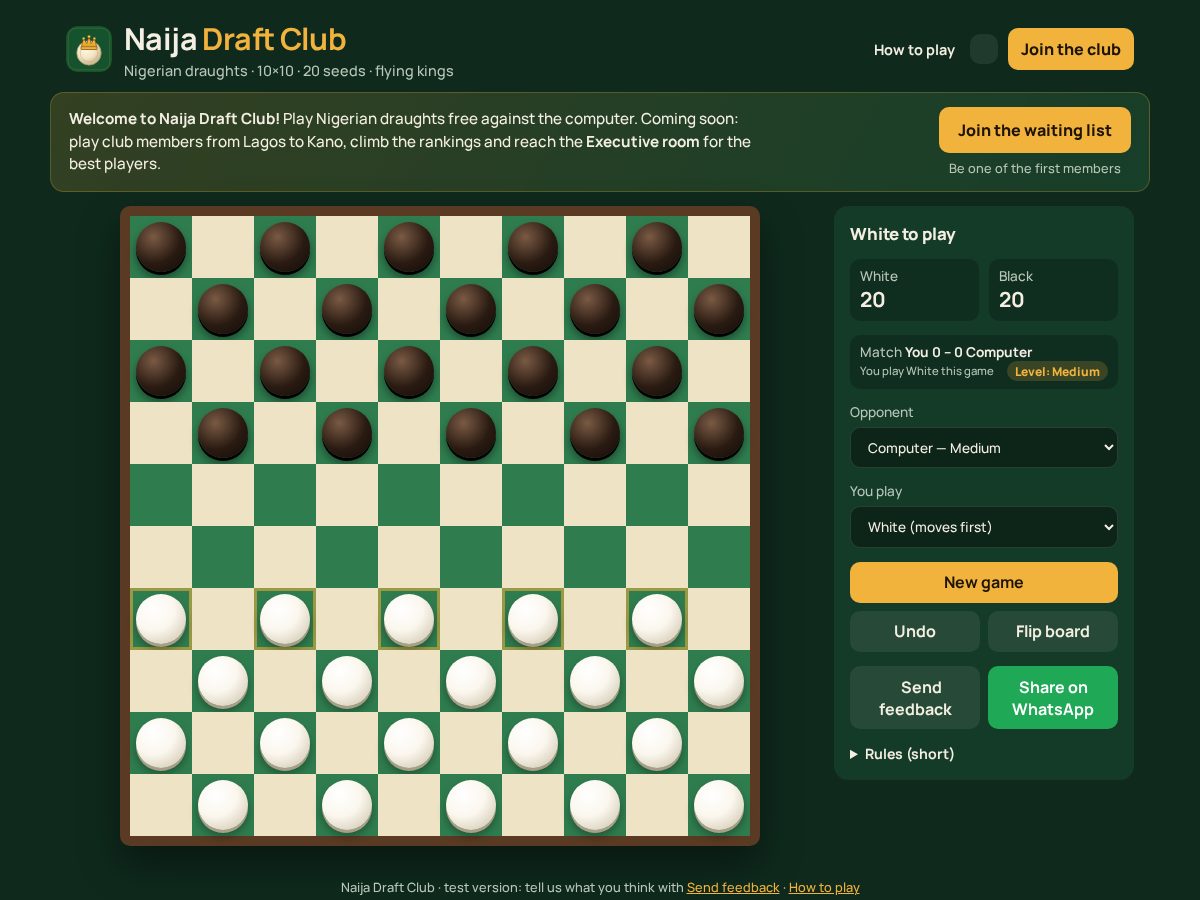
Task: Click the Send feedback button in the side panel
Action: (915, 698)
